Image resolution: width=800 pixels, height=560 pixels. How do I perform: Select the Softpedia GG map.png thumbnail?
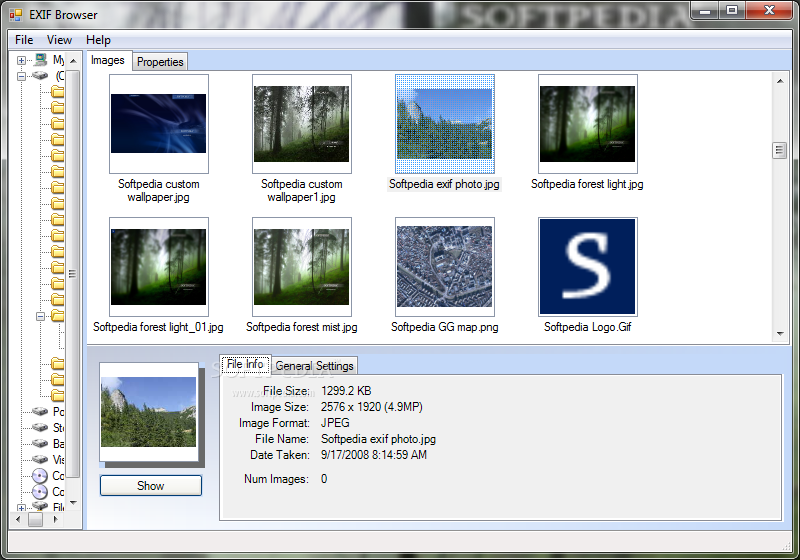[x=444, y=267]
